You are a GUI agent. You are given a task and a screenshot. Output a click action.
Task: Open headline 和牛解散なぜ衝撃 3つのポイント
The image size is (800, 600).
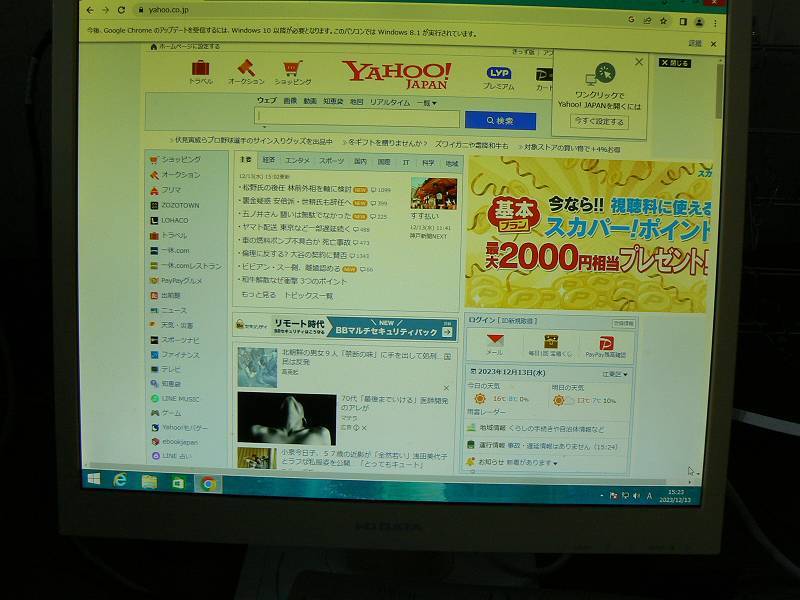pyautogui.click(x=294, y=281)
